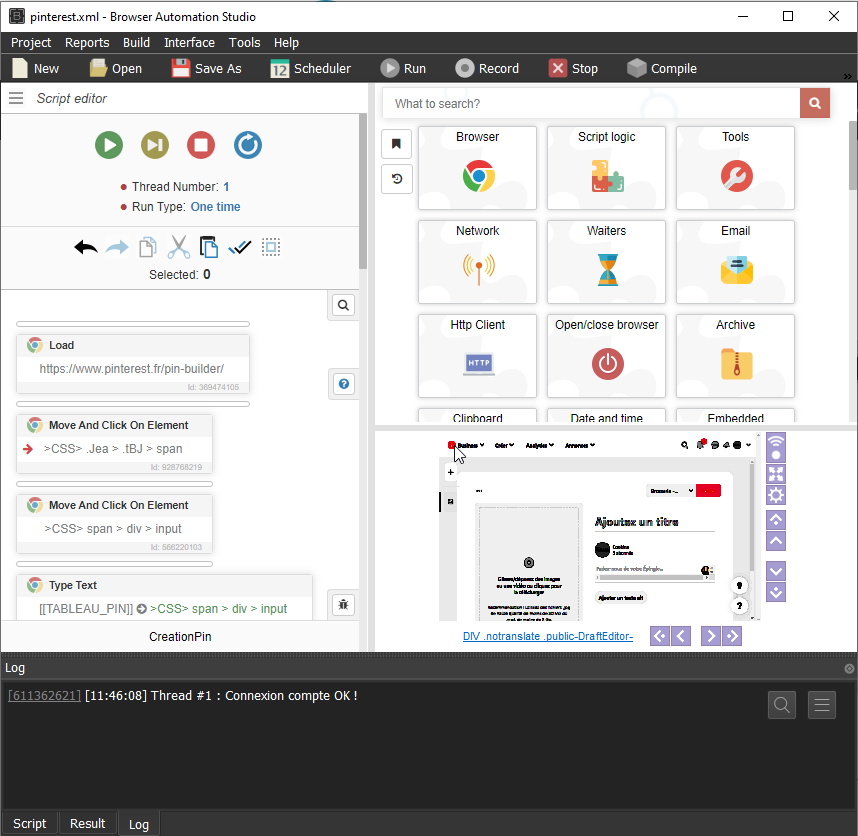Open the Browser module tile

tap(477, 168)
